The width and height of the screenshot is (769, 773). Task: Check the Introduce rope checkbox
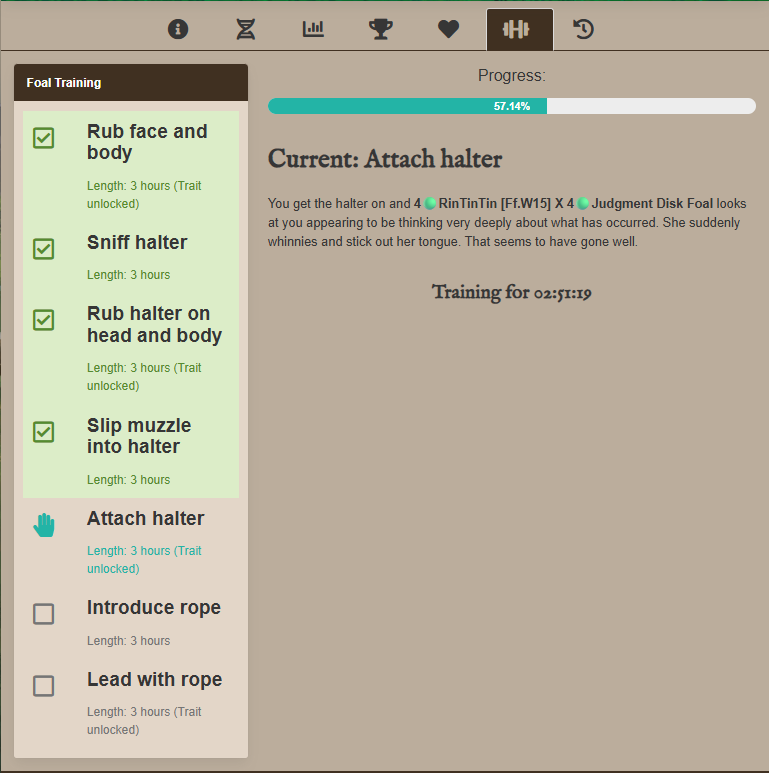pyautogui.click(x=43, y=614)
